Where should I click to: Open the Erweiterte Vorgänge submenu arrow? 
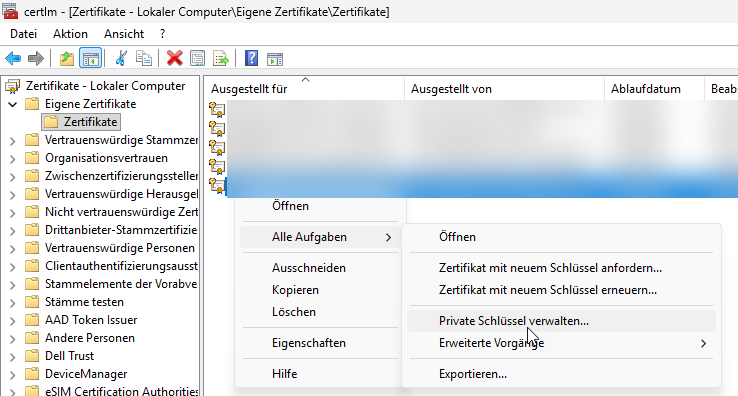pos(703,343)
